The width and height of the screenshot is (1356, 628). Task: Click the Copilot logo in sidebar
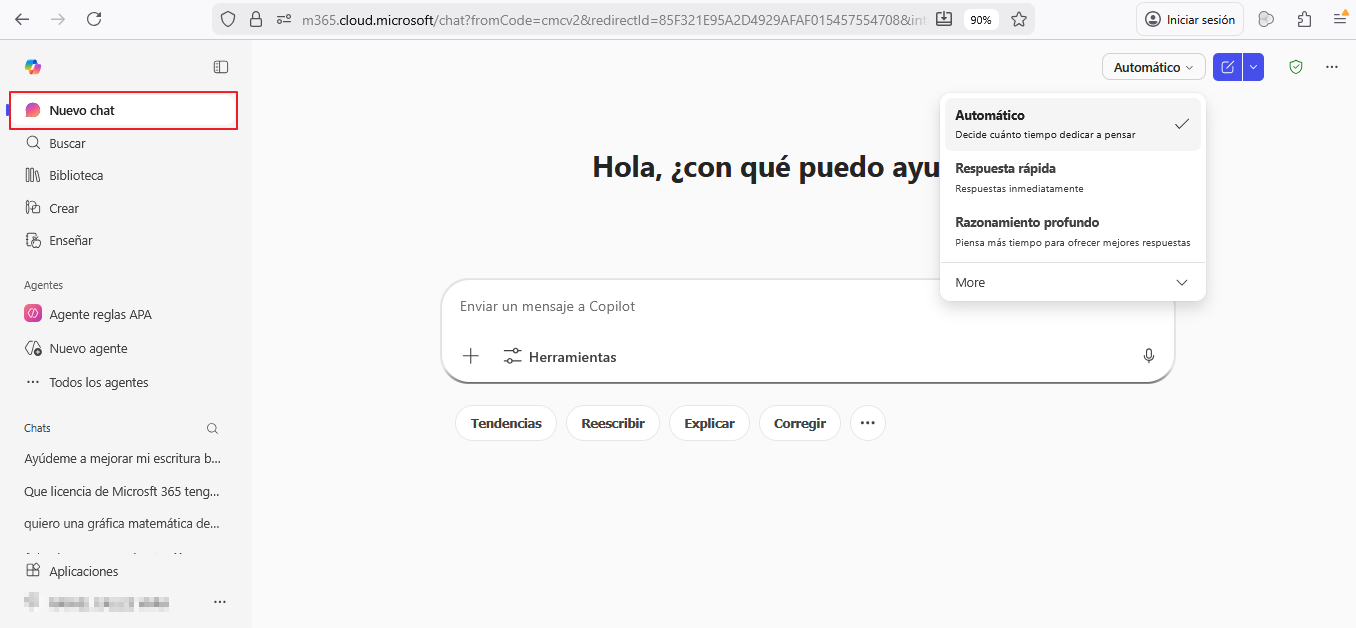coord(33,67)
